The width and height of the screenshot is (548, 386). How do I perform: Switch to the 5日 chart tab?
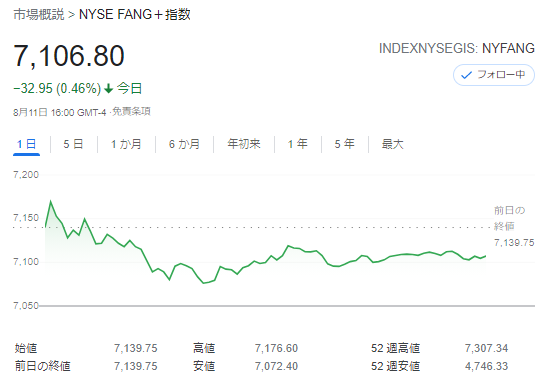click(x=73, y=144)
